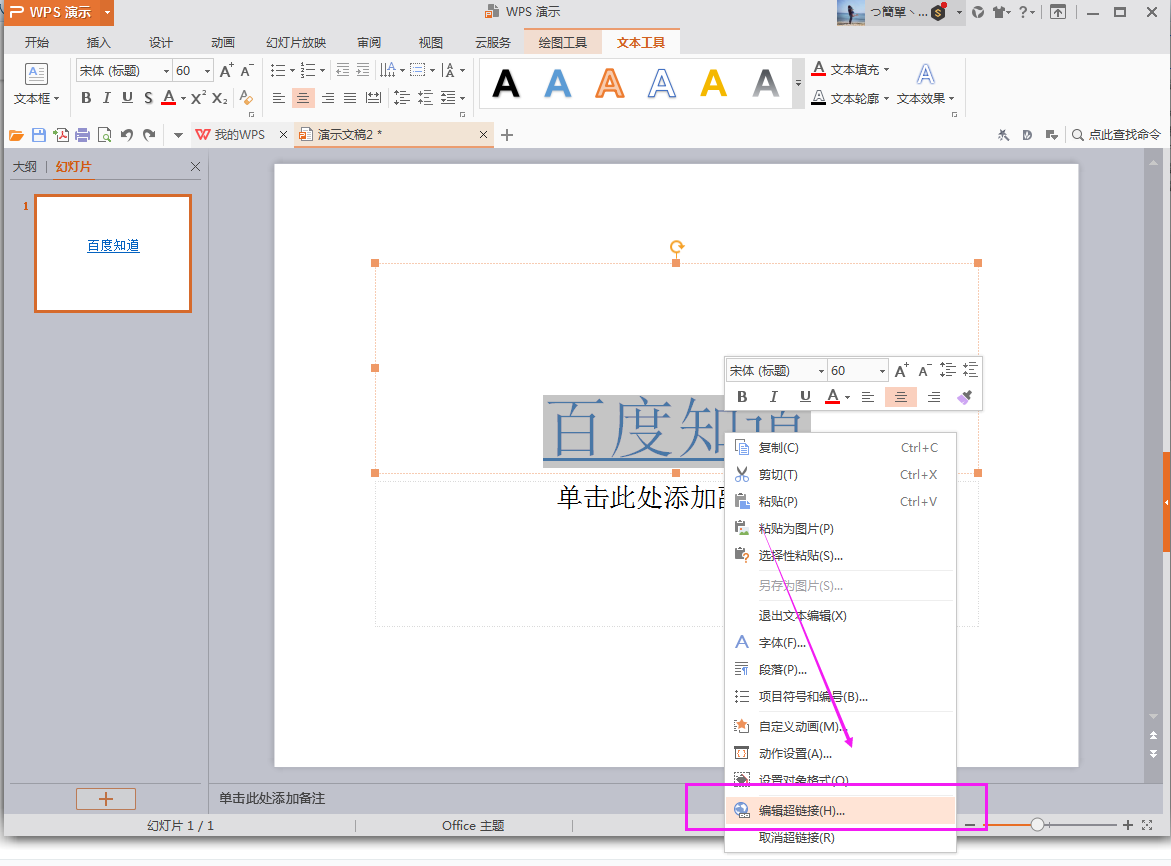Choose 字体(F) from the context menu
This screenshot has height=866, width=1171.
pos(840,643)
